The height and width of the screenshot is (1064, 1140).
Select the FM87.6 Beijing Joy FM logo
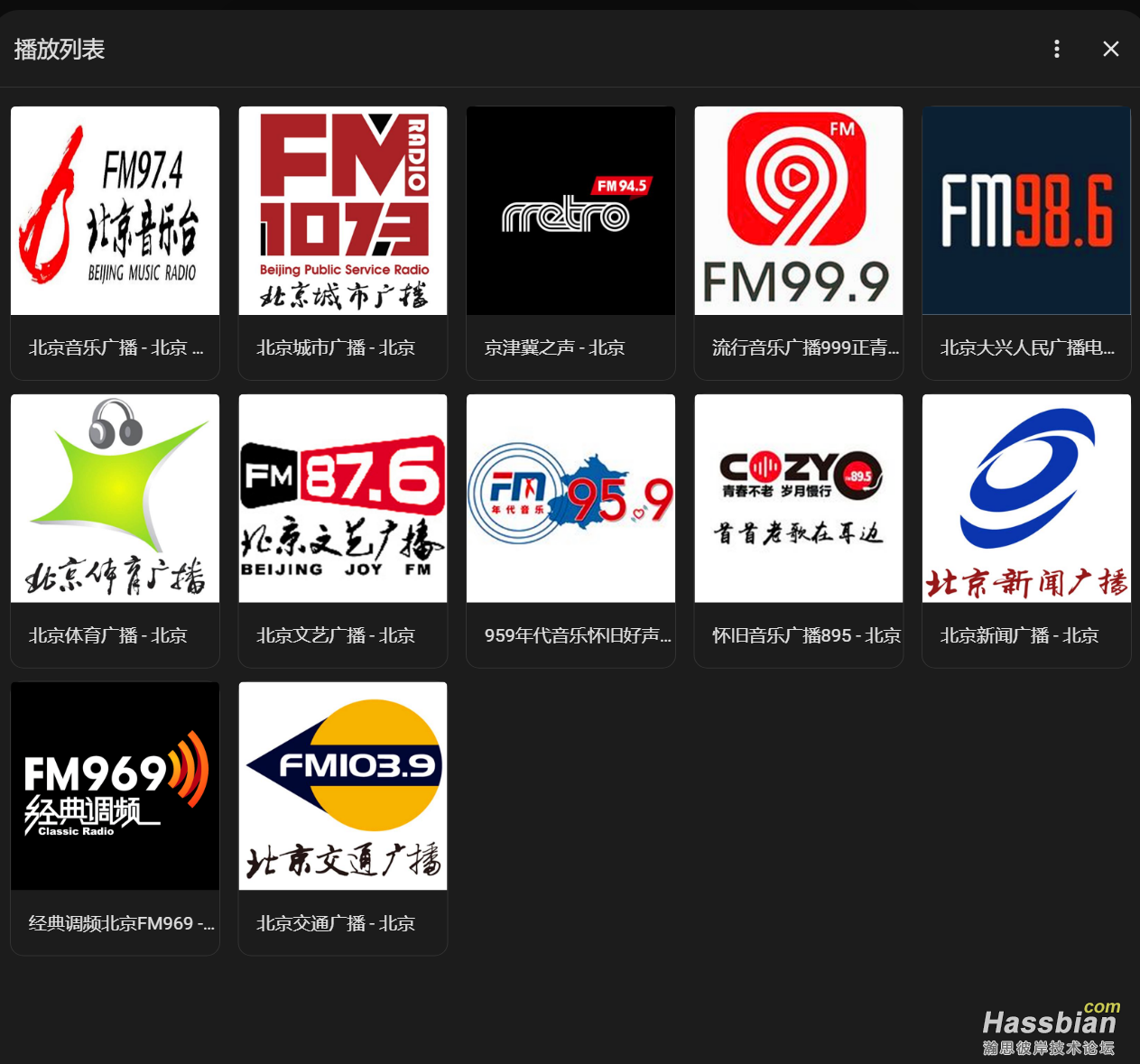point(343,498)
